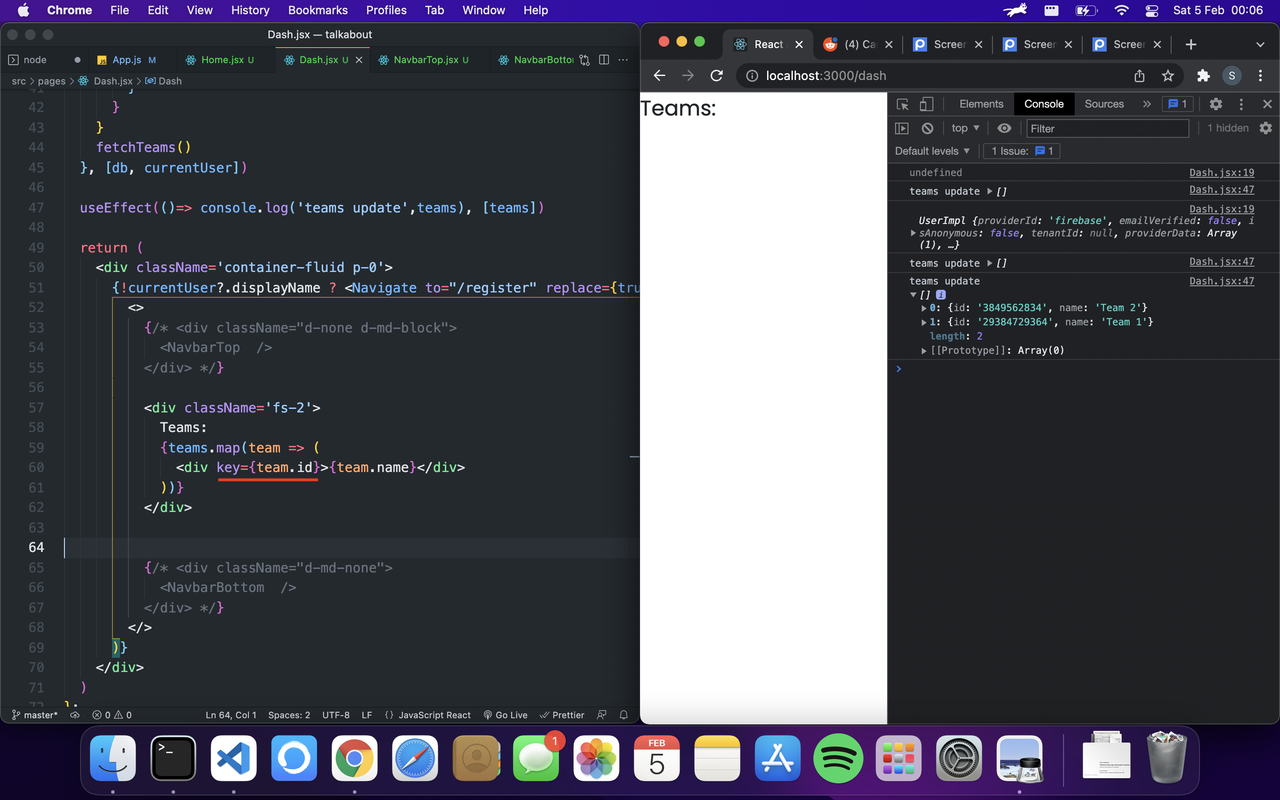Open the three-dot DevTools menu

click(x=1240, y=103)
